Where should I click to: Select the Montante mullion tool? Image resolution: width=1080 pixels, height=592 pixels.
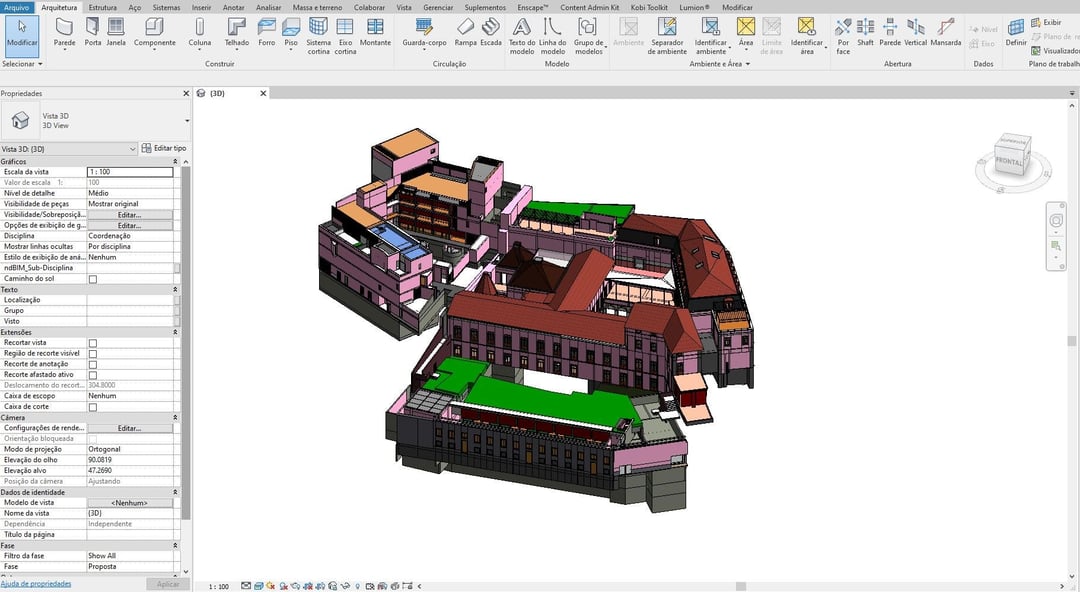coord(375,33)
